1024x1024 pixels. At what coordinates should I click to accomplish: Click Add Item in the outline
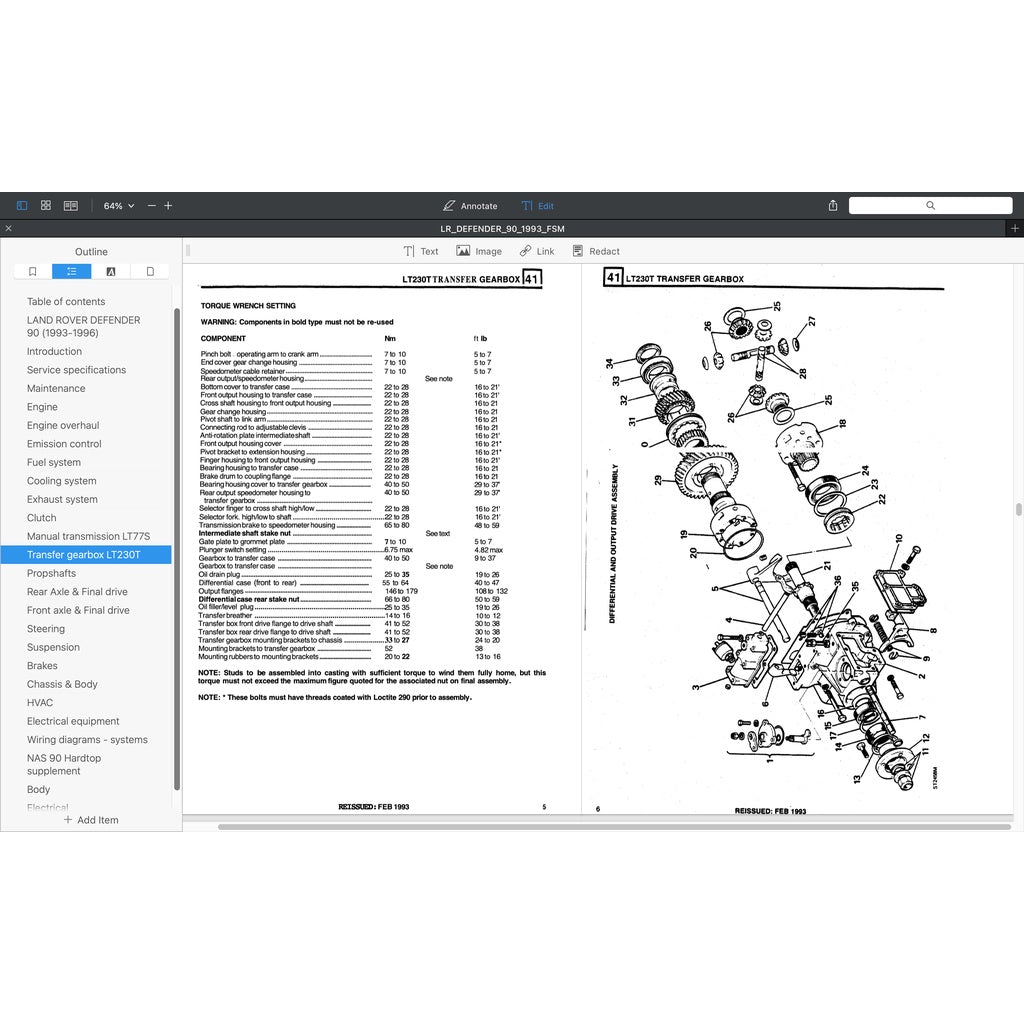[91, 820]
